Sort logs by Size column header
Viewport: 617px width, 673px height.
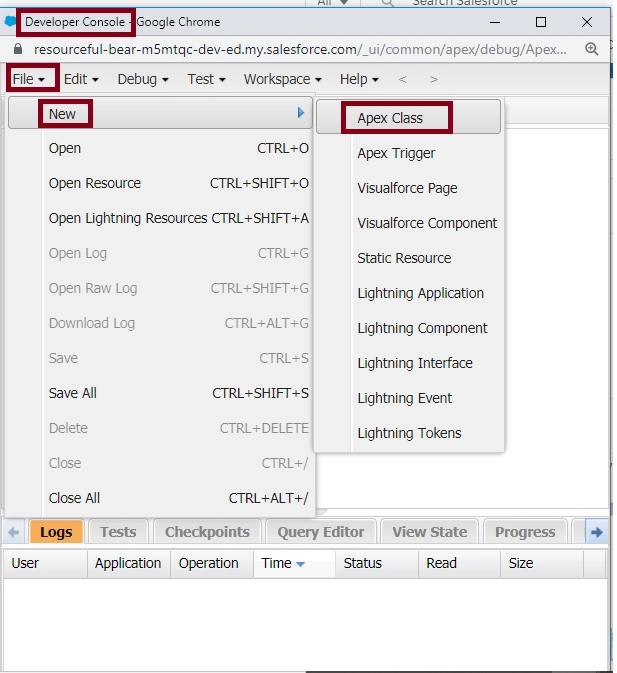pos(542,563)
